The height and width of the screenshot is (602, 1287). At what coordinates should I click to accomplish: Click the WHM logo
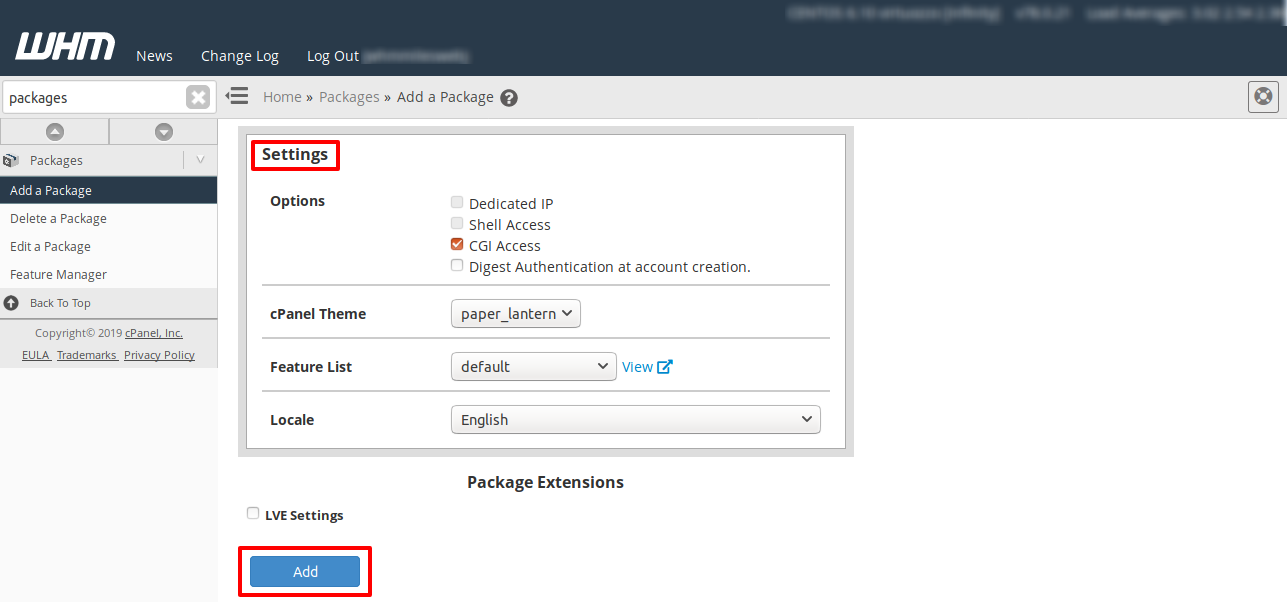(x=65, y=47)
